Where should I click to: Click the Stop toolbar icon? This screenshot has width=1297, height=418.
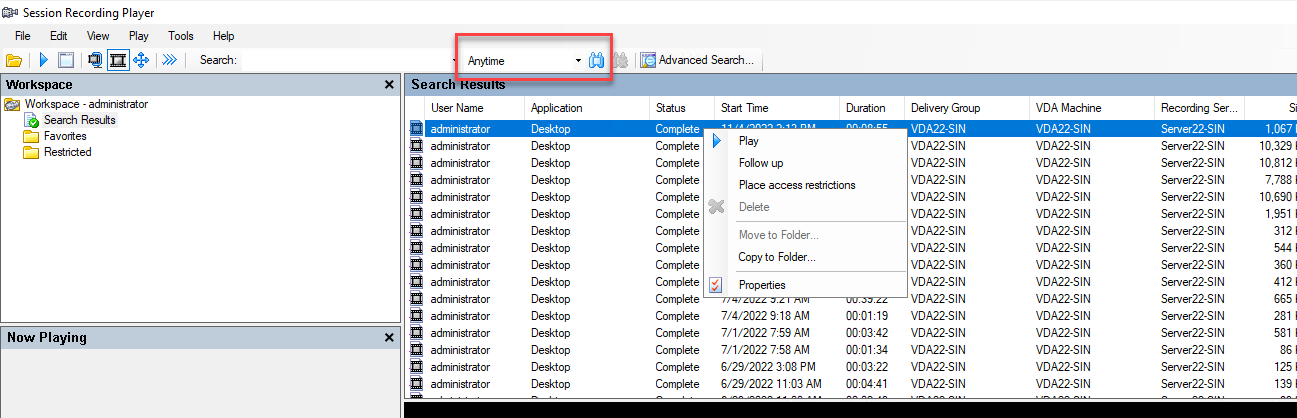coord(66,60)
